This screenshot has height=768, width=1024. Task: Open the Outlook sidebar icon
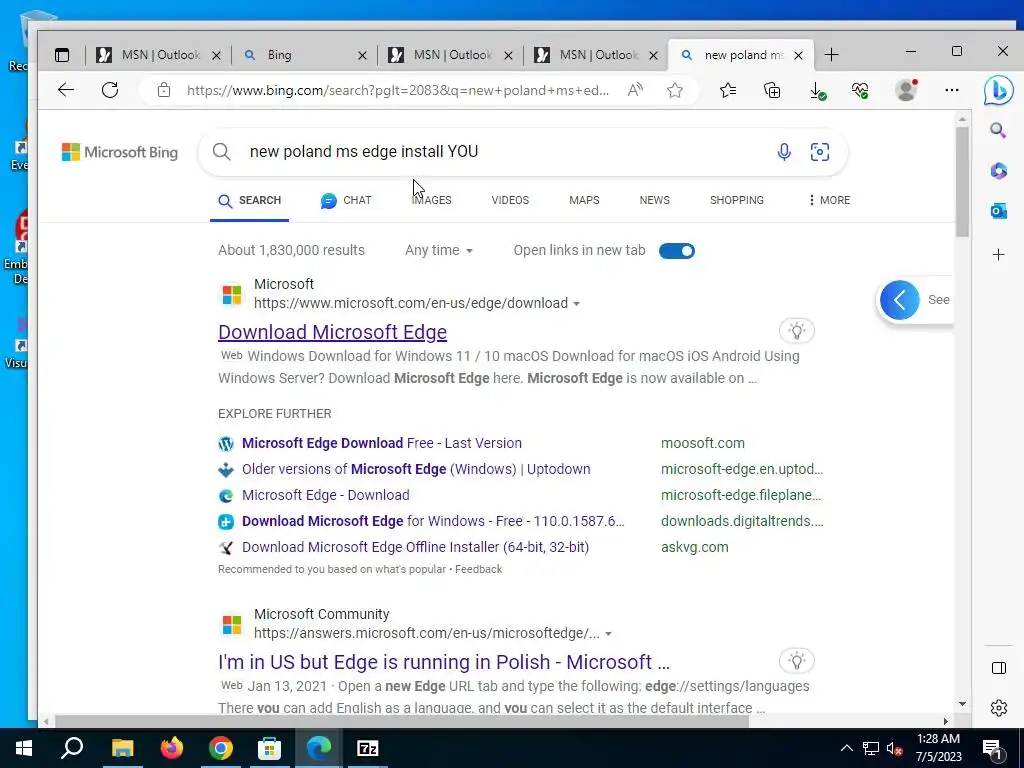point(998,211)
